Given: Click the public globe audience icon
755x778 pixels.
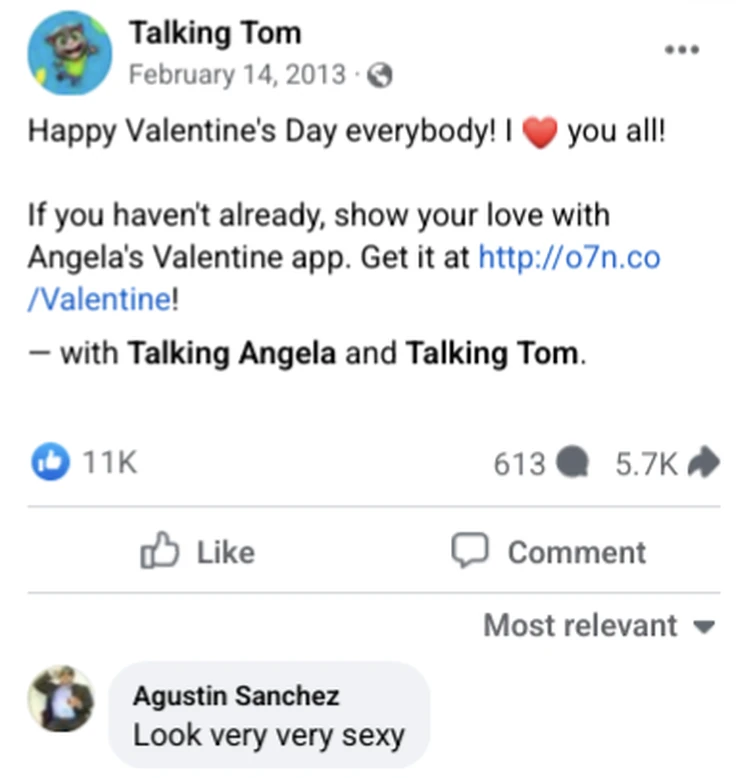Looking at the screenshot, I should 380,76.
